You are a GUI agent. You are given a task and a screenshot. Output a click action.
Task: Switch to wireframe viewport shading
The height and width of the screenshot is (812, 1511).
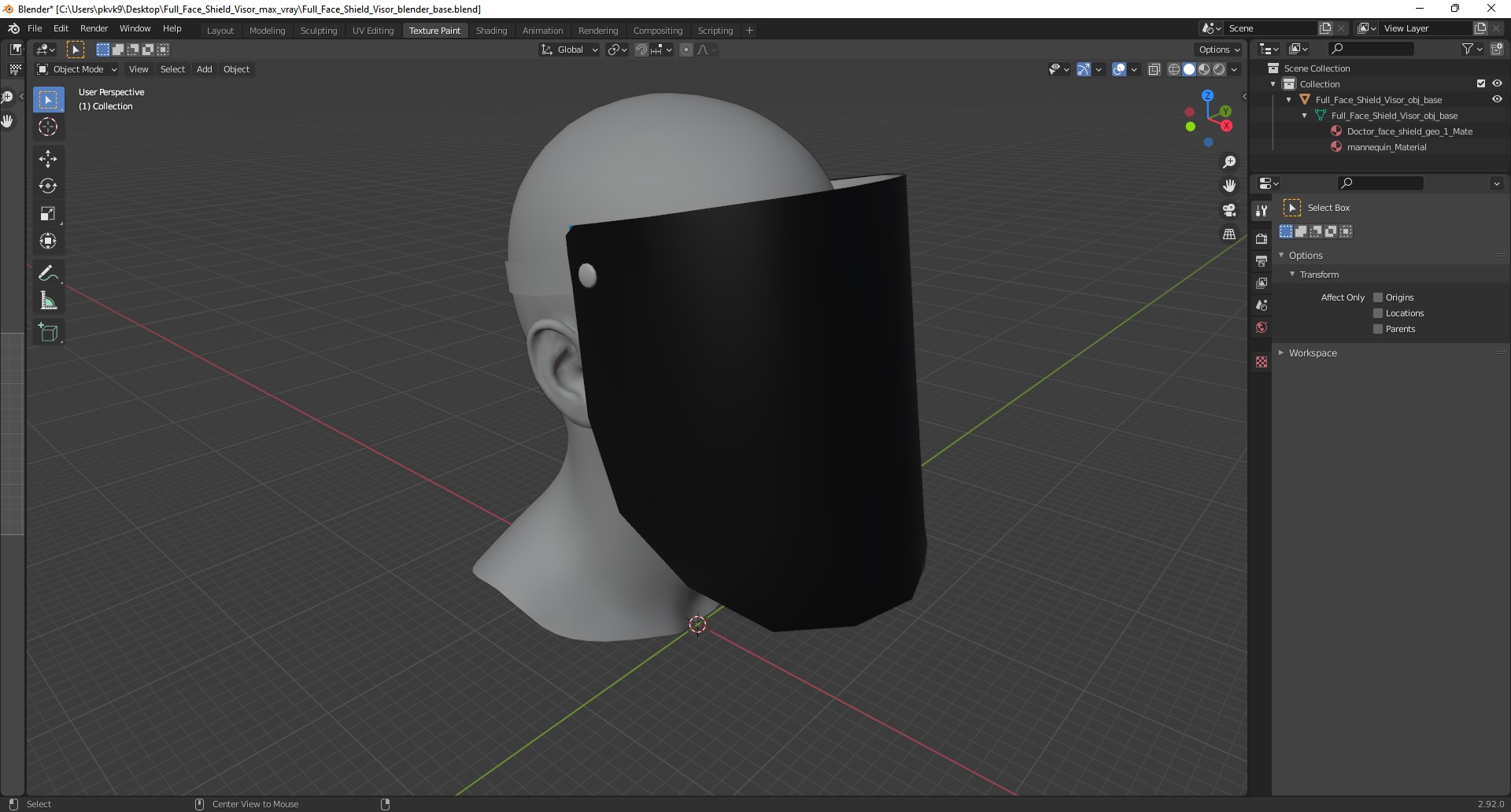point(1173,69)
